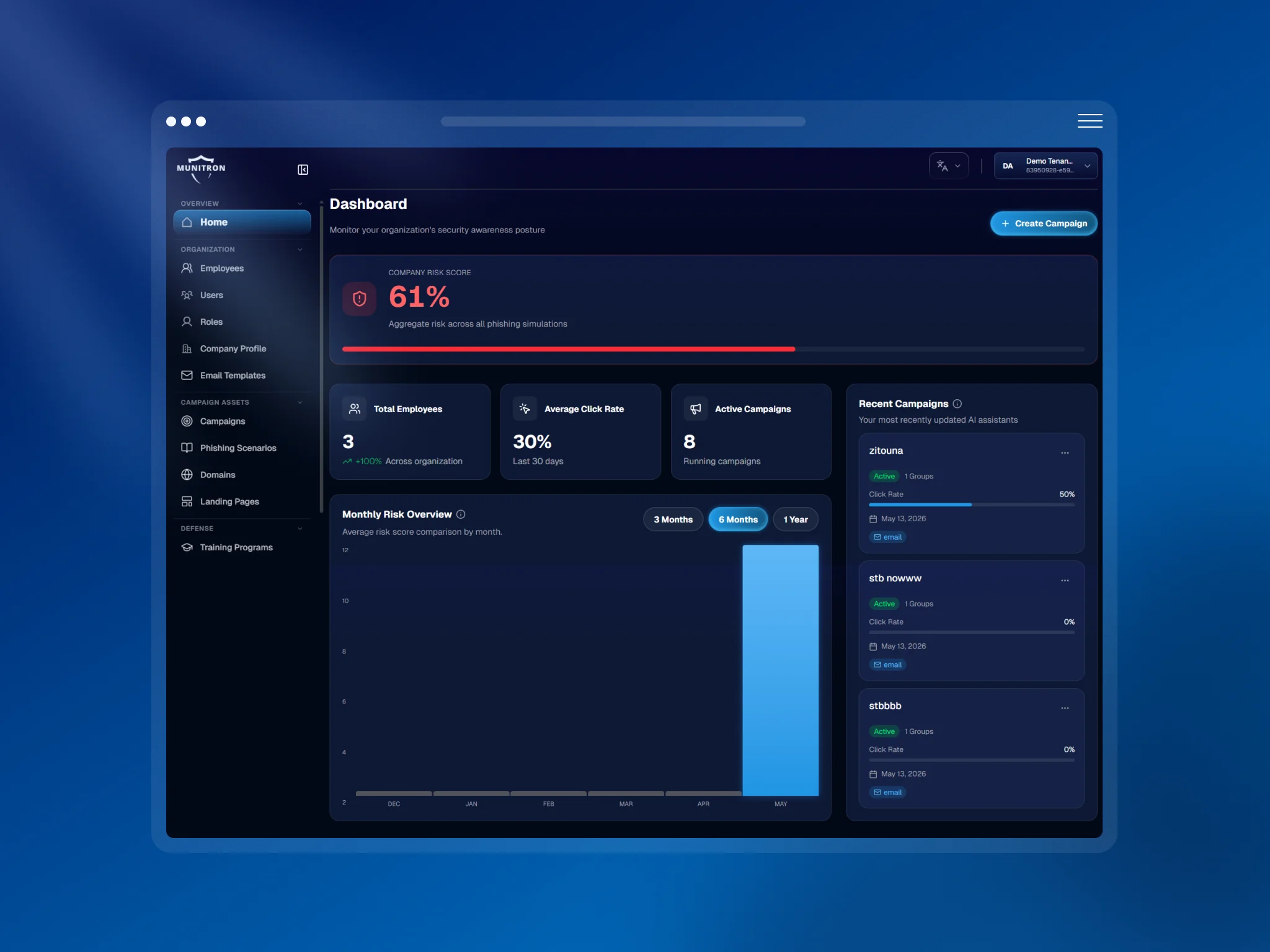Click the Landing Pages layout icon

point(187,501)
